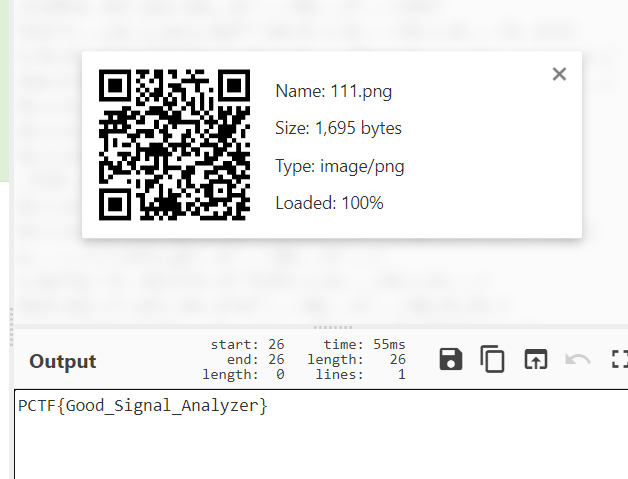Click the horizontal pane resize handle
628x479 pixels.
(332, 327)
